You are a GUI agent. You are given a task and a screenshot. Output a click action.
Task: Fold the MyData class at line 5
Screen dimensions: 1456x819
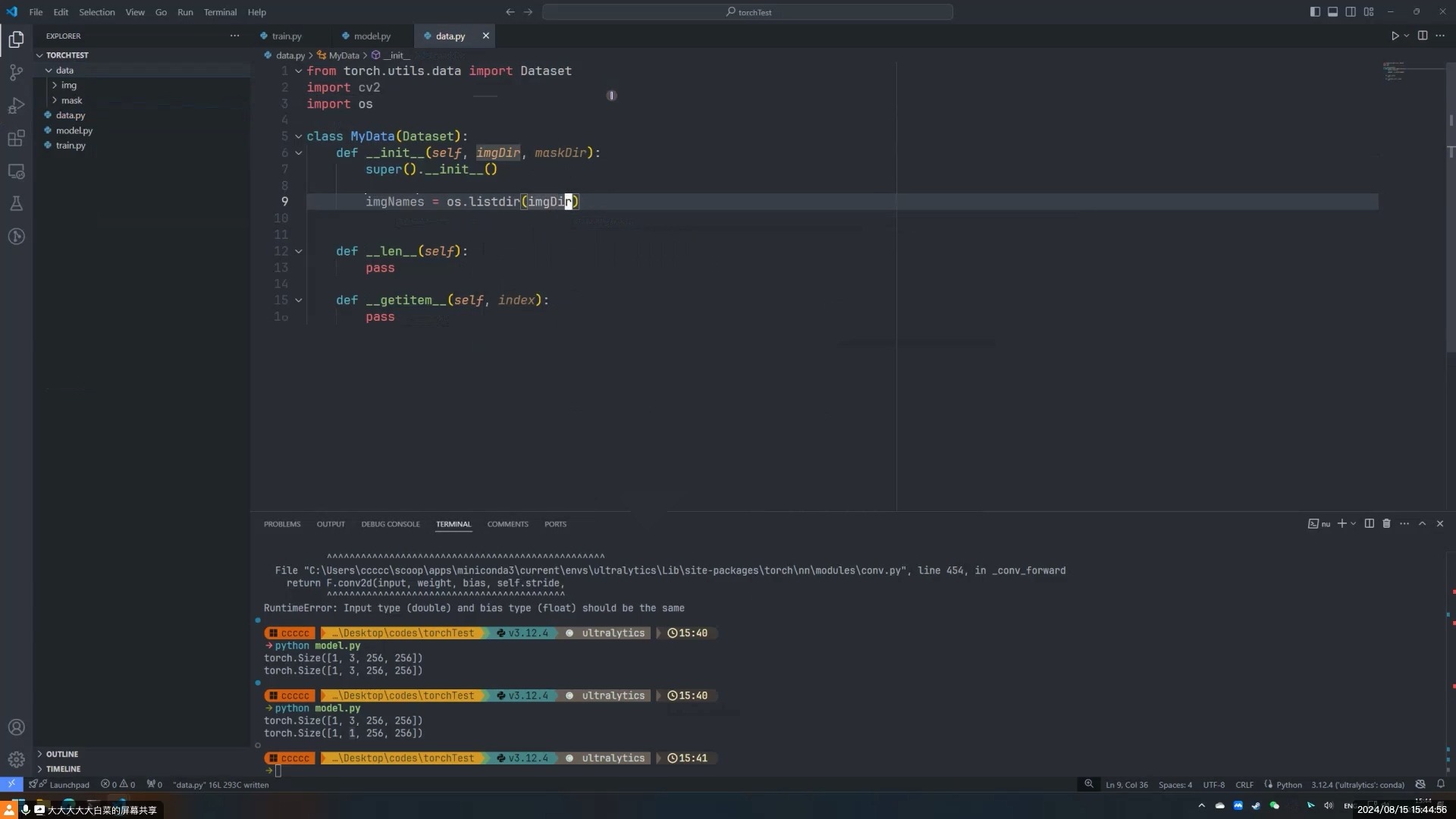point(299,136)
